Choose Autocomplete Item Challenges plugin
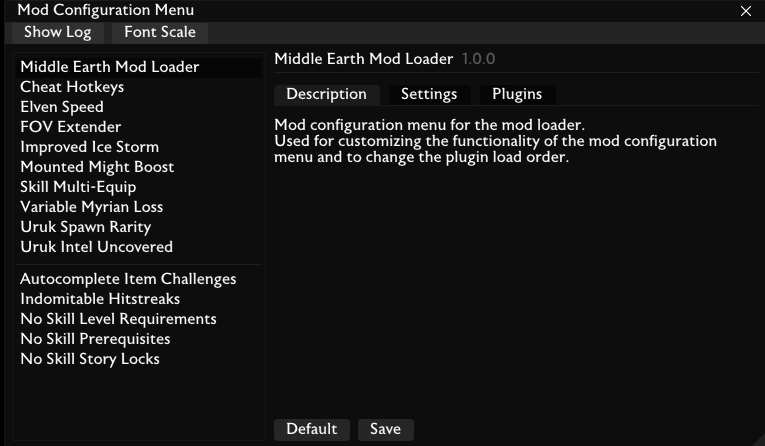This screenshot has height=446, width=765. [128, 279]
